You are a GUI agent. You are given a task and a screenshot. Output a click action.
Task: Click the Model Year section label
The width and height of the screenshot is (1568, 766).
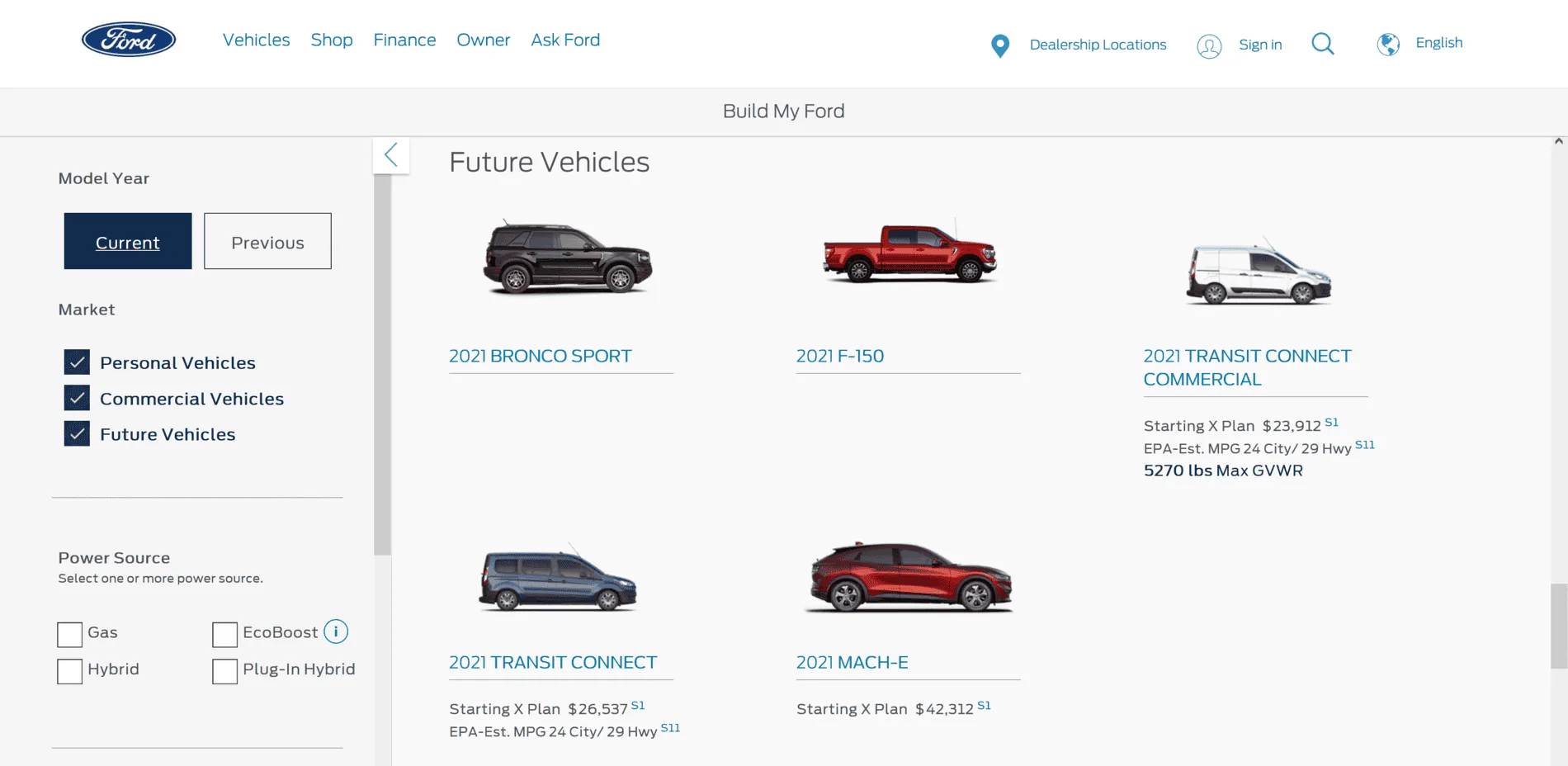[104, 178]
